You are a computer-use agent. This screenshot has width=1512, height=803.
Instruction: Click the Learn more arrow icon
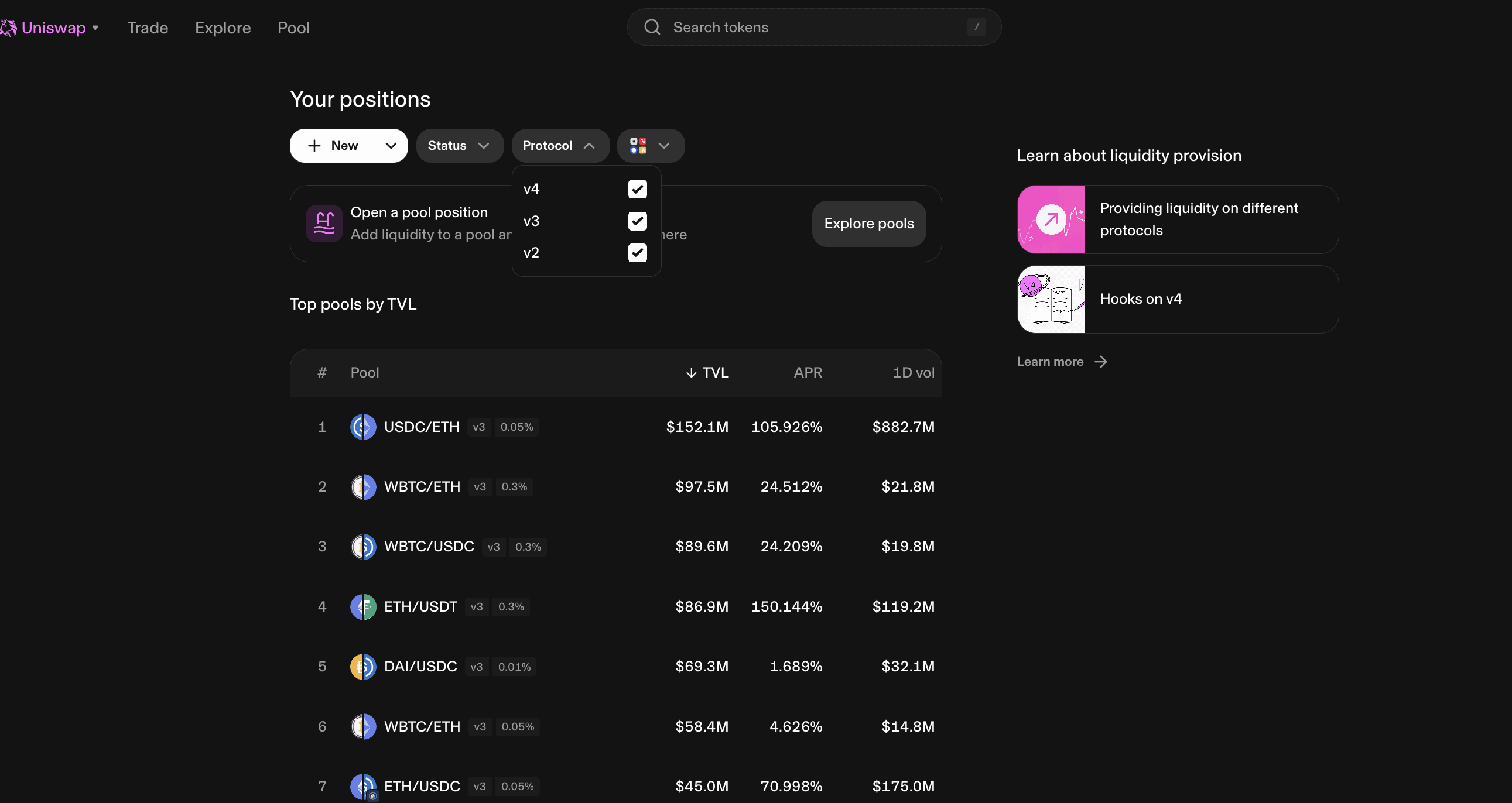coord(1101,362)
